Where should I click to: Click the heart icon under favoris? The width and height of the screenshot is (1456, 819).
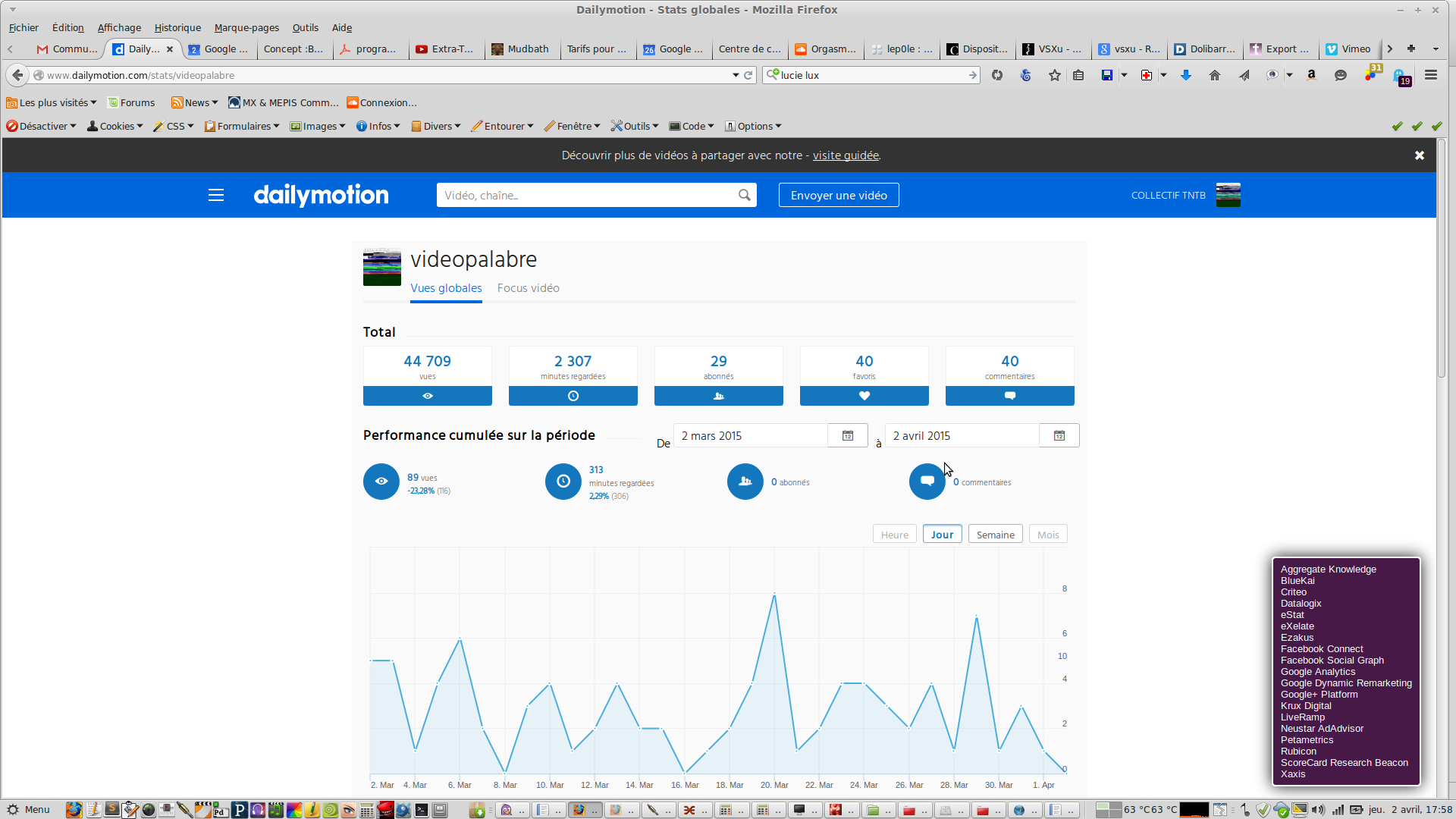tap(864, 396)
